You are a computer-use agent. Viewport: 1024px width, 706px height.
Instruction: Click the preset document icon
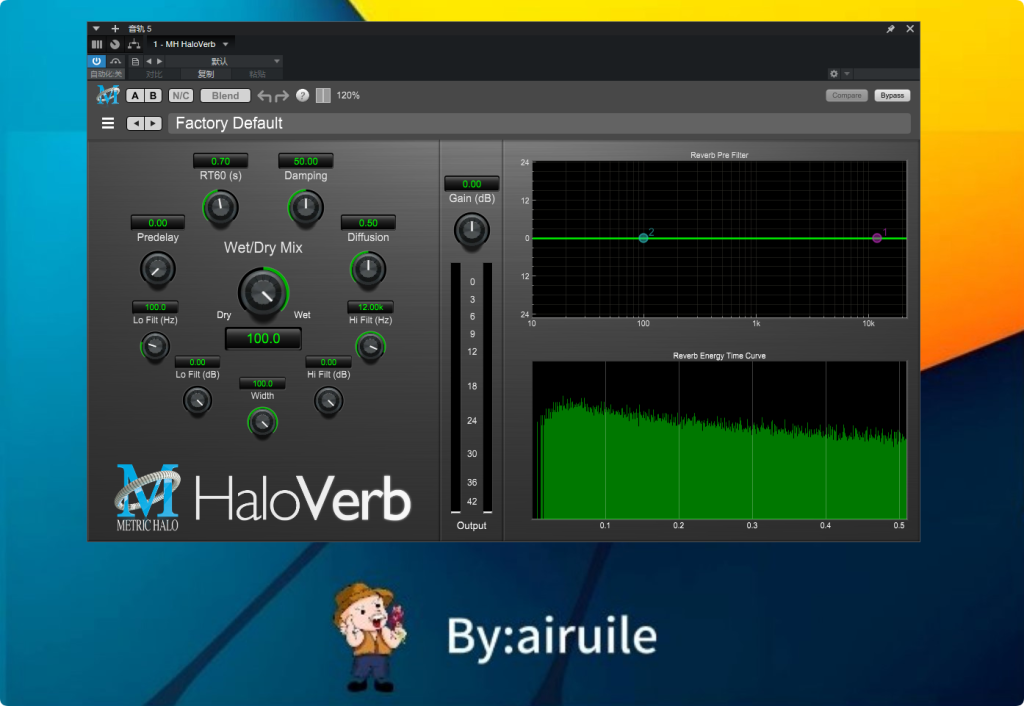tap(135, 61)
